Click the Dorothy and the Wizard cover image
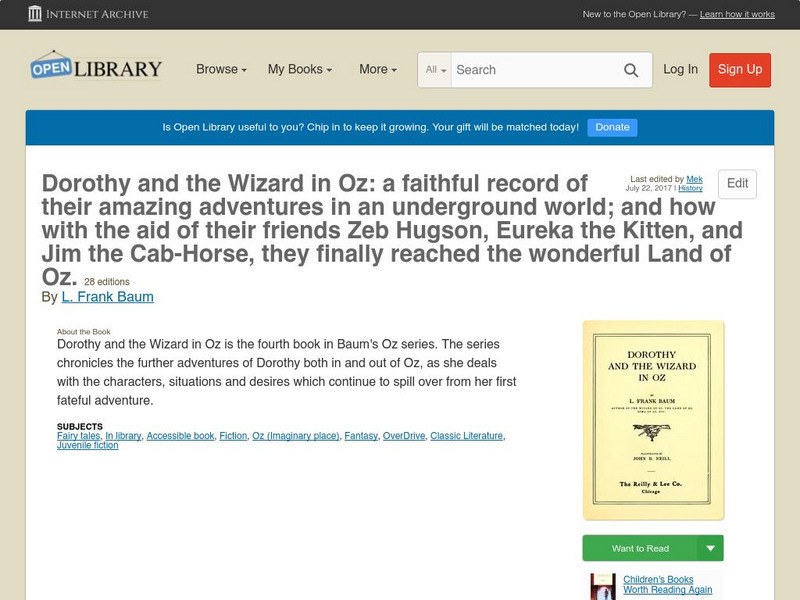The width and height of the screenshot is (800, 600). 653,420
